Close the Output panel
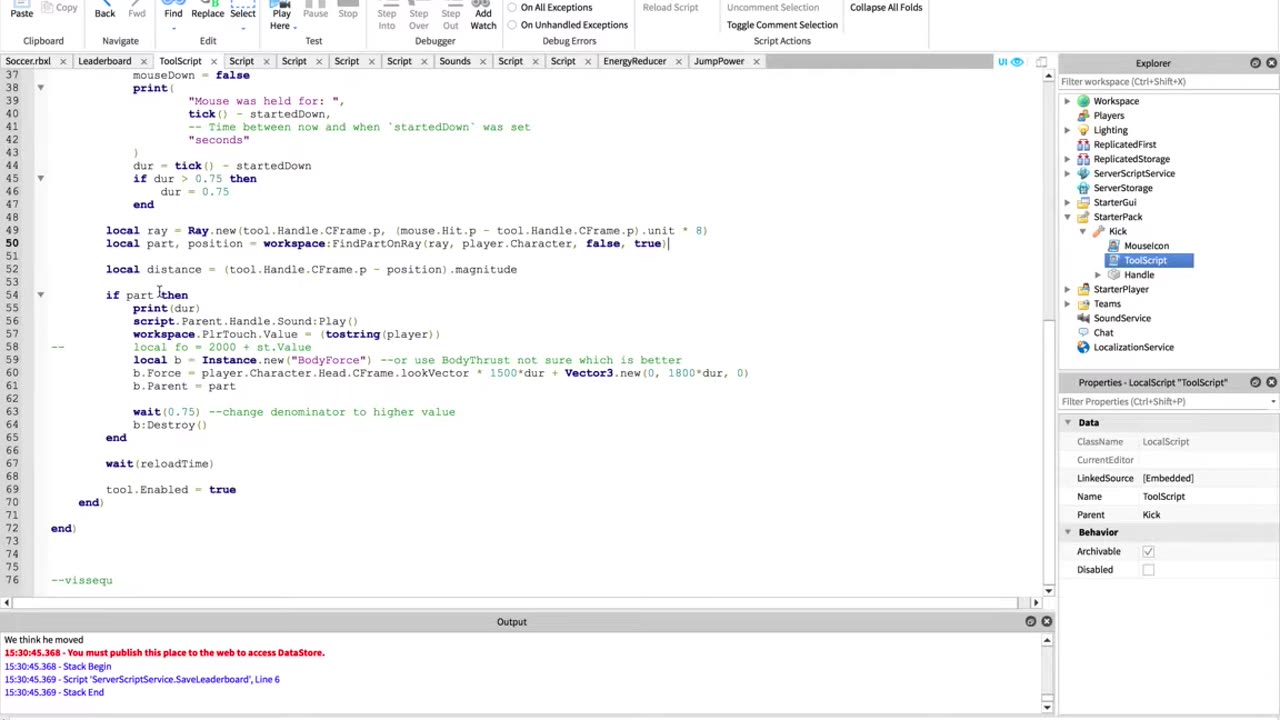The width and height of the screenshot is (1280, 720). click(1046, 621)
